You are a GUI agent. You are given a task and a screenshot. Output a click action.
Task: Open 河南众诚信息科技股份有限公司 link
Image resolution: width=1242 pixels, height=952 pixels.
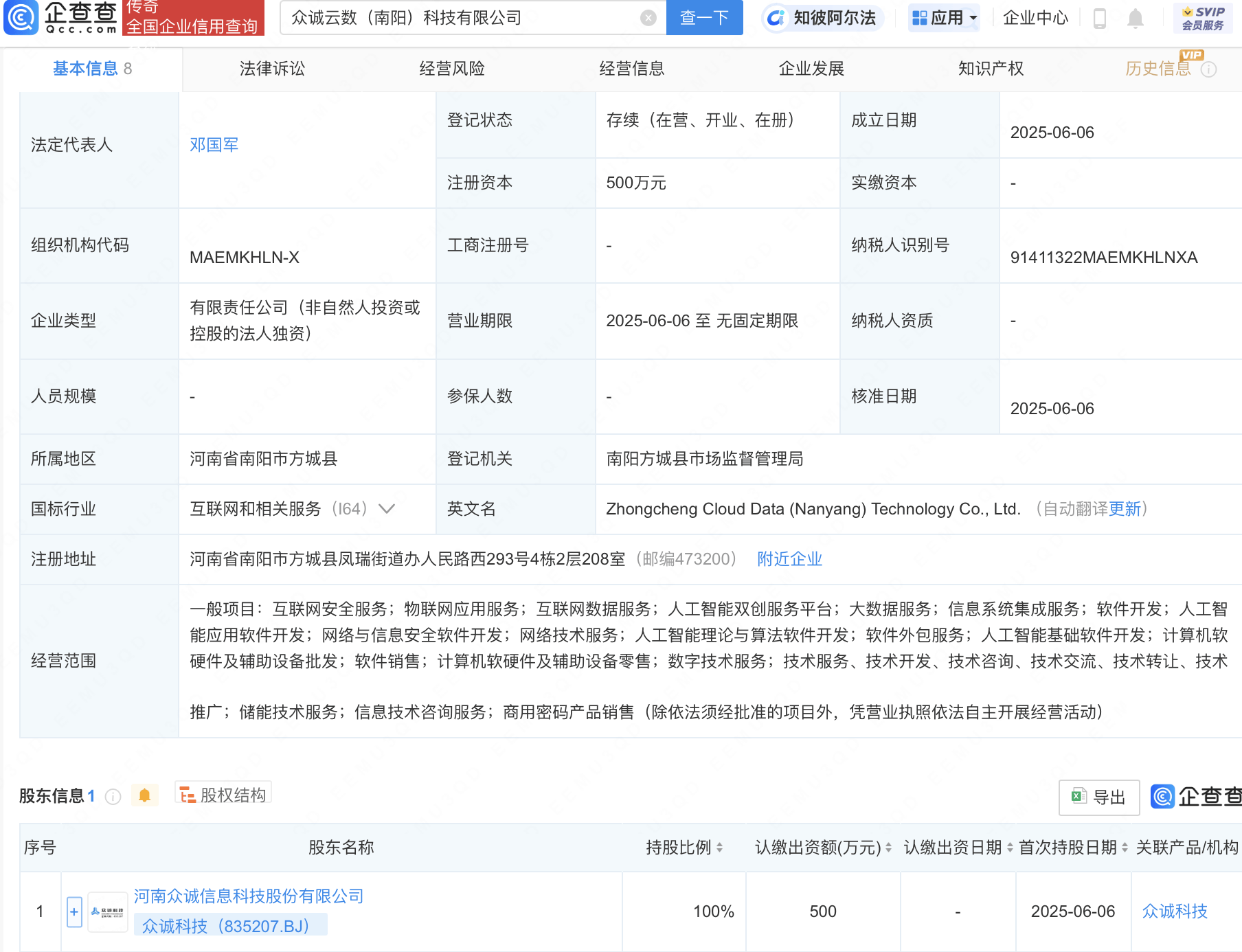pos(249,896)
